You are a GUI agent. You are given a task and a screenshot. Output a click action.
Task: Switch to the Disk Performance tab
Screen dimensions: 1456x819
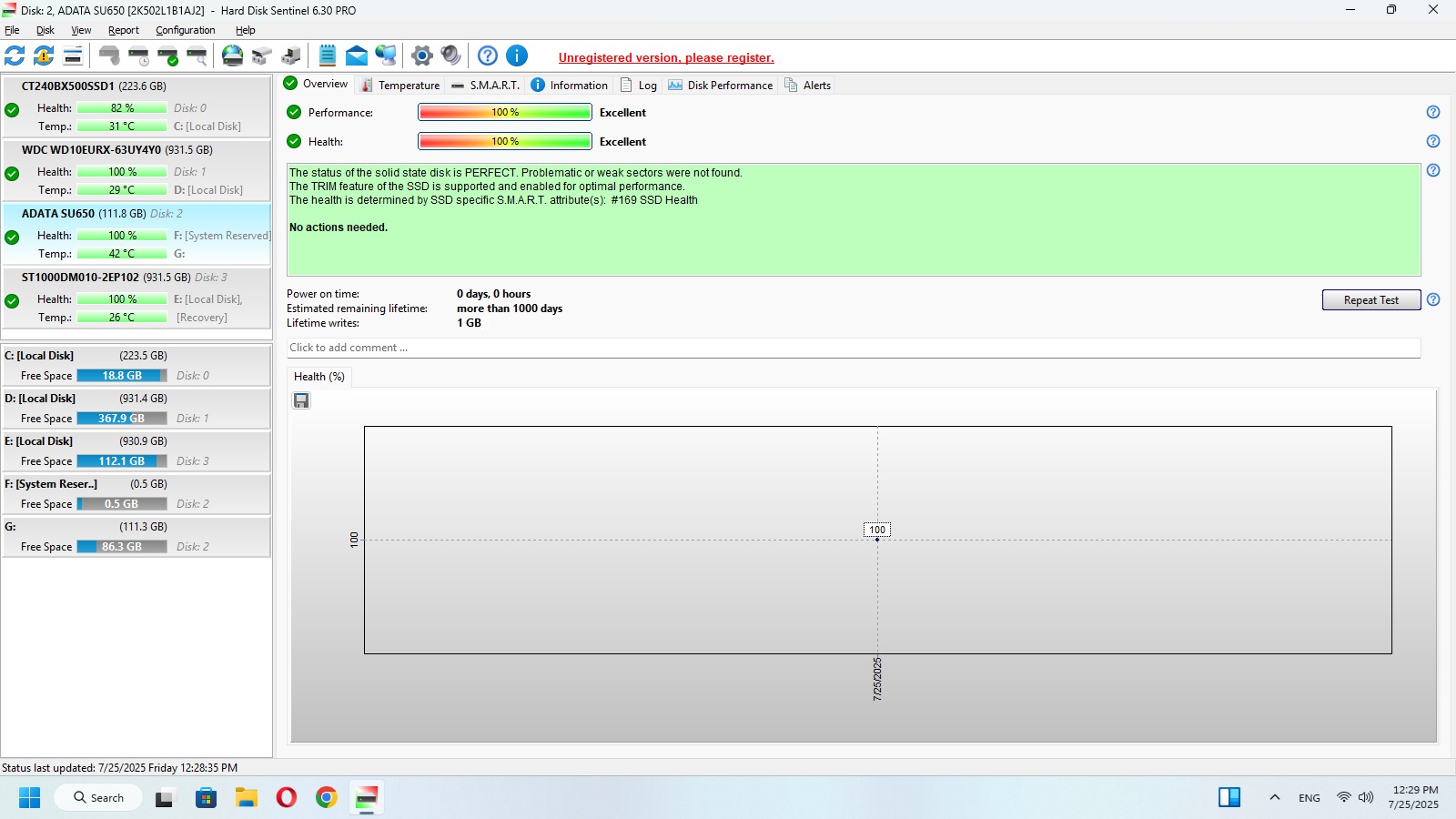721,85
